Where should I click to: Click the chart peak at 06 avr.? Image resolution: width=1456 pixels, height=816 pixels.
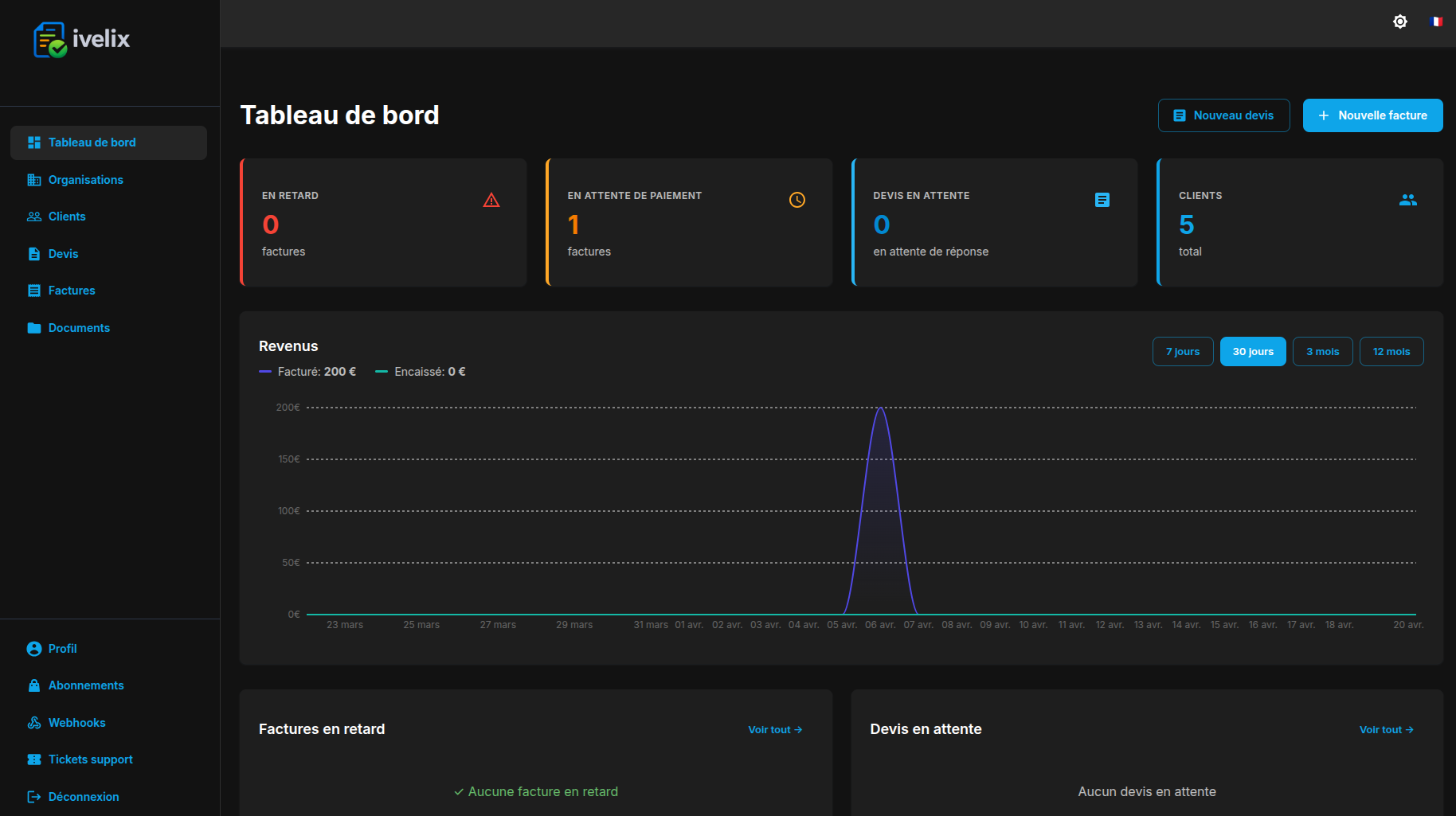click(880, 408)
